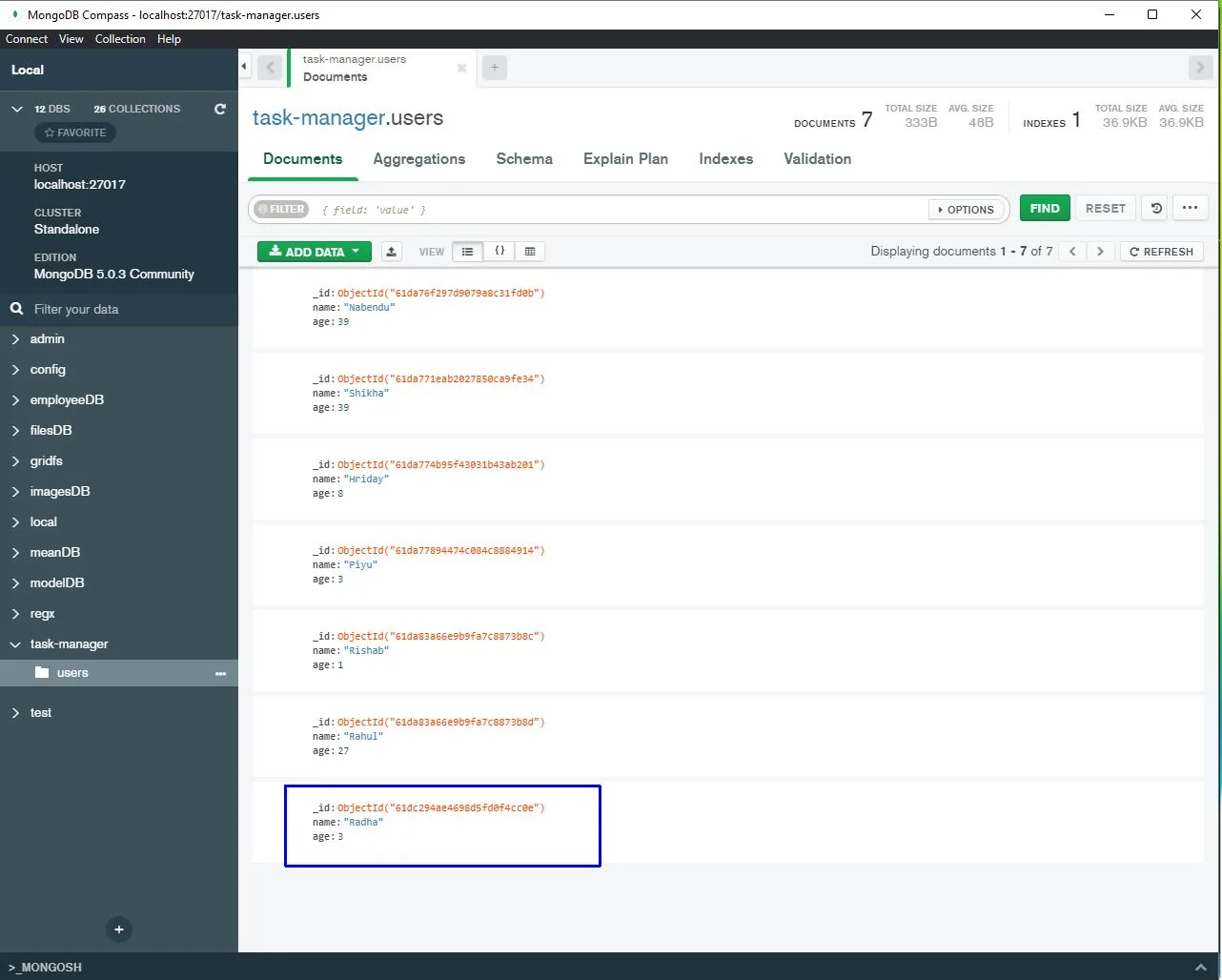Screen dimensions: 1222x980
Task: Open more query options ellipsis
Action: pos(1190,208)
